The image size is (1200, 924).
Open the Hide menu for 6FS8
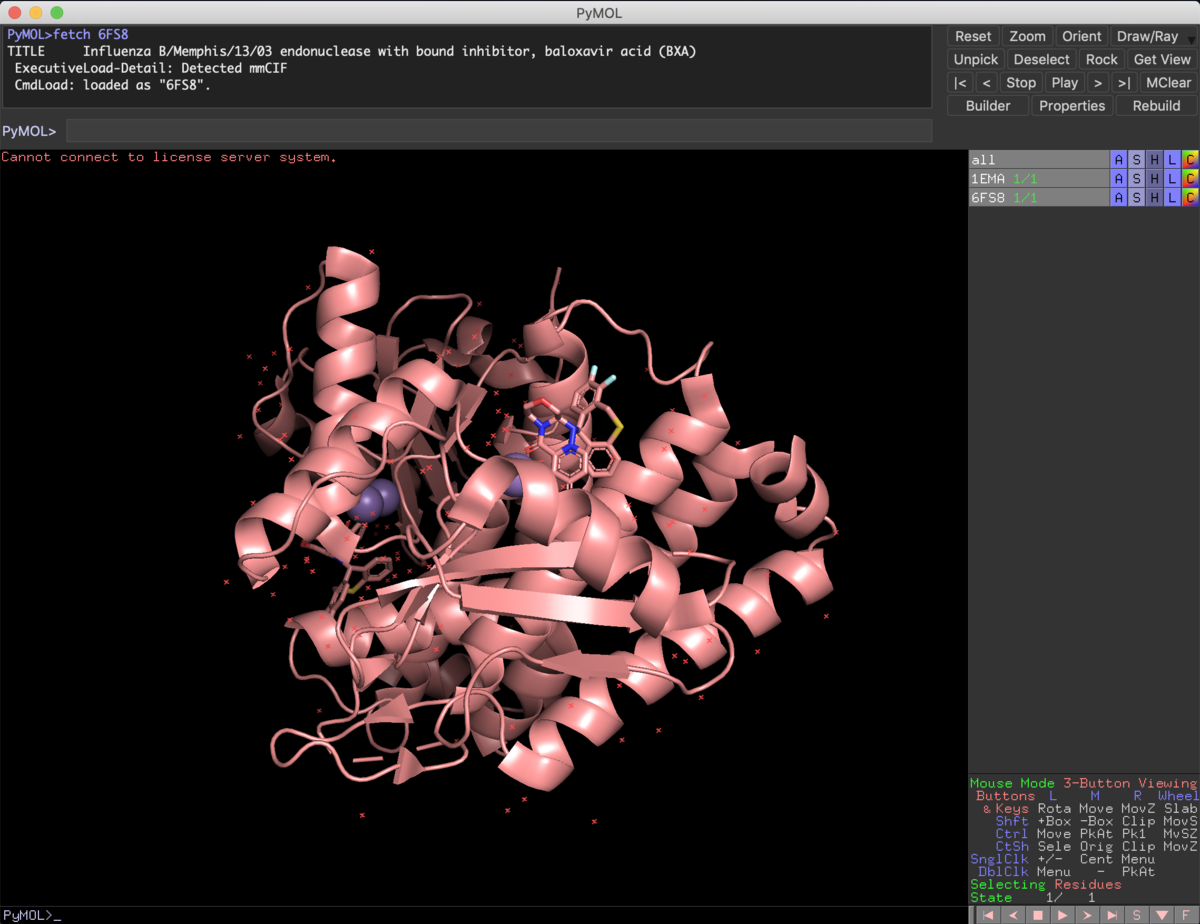point(1154,197)
